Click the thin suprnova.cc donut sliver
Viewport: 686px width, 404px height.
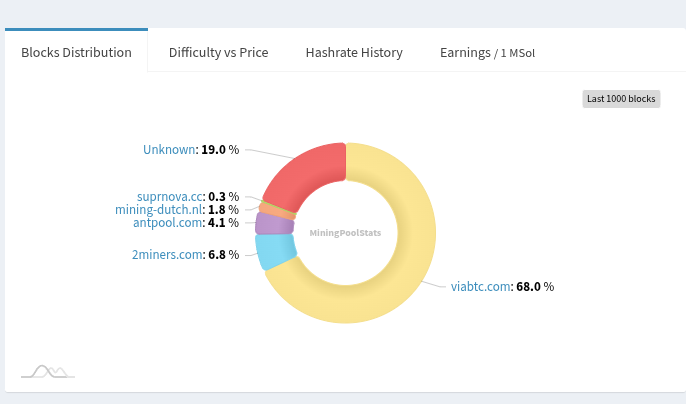[x=278, y=204]
